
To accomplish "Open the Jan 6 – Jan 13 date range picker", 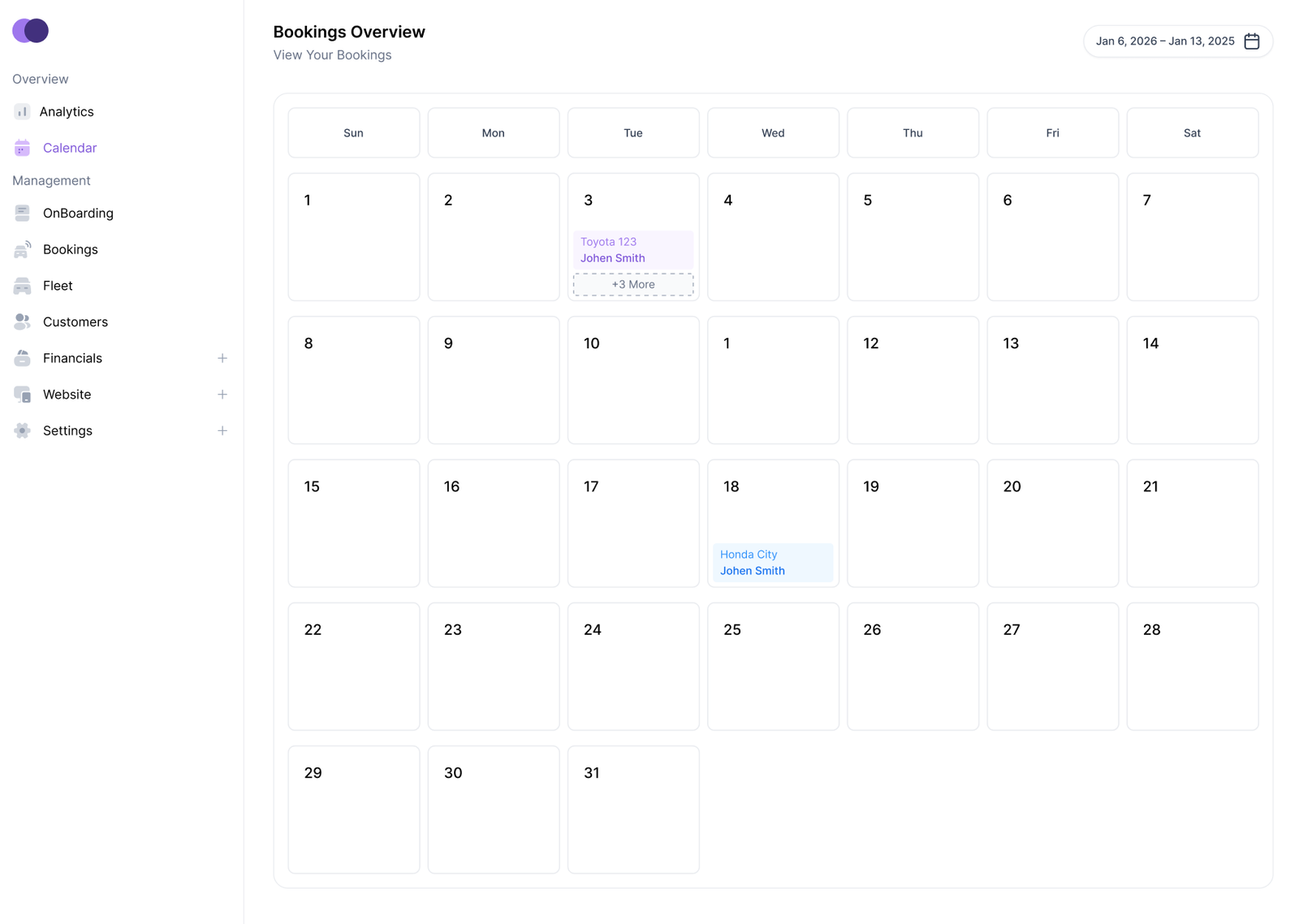I will click(1178, 41).
